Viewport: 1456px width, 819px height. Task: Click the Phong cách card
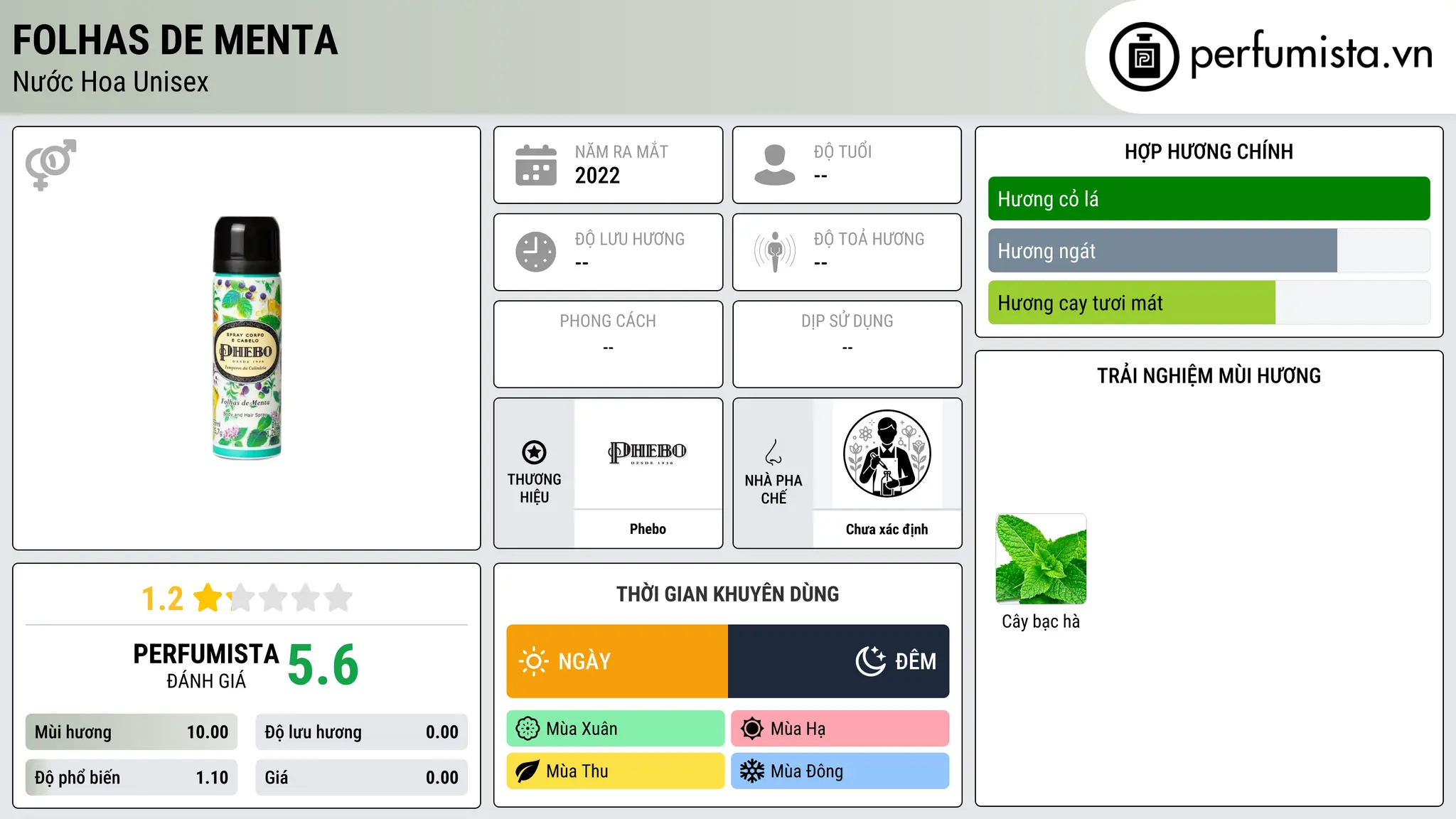click(x=608, y=344)
